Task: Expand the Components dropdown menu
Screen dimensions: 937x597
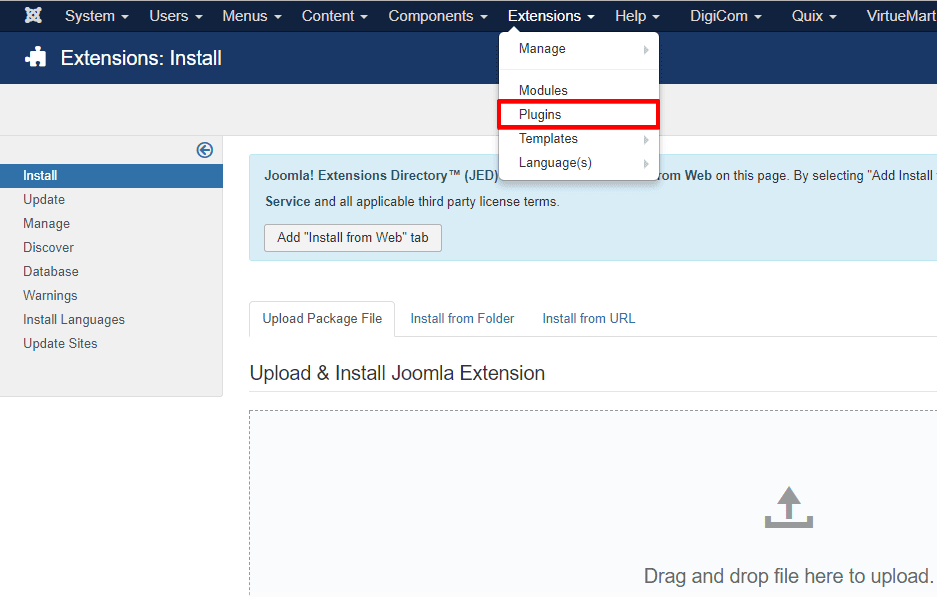Action: coord(437,16)
